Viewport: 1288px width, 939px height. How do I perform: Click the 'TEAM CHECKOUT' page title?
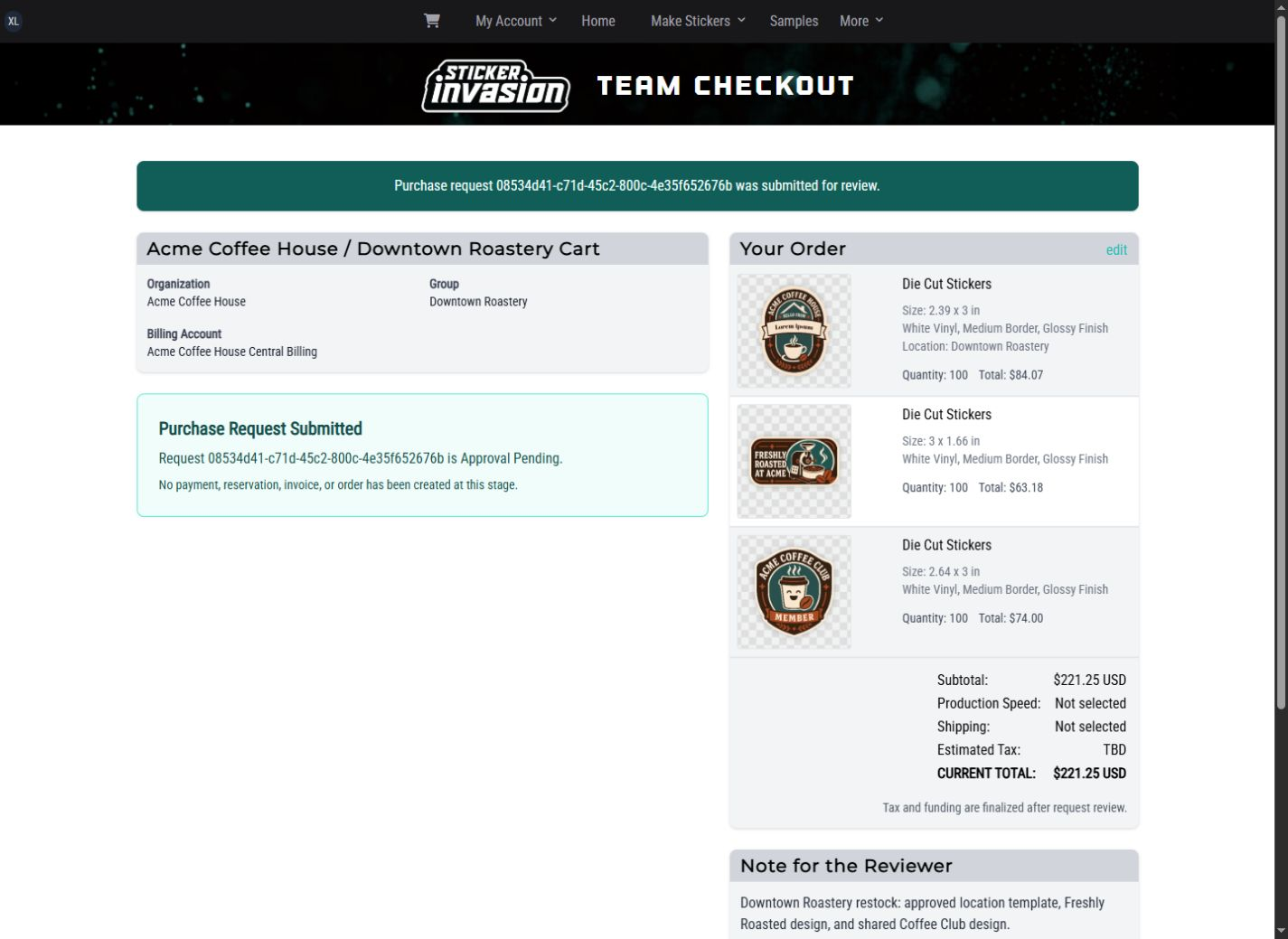tap(726, 86)
